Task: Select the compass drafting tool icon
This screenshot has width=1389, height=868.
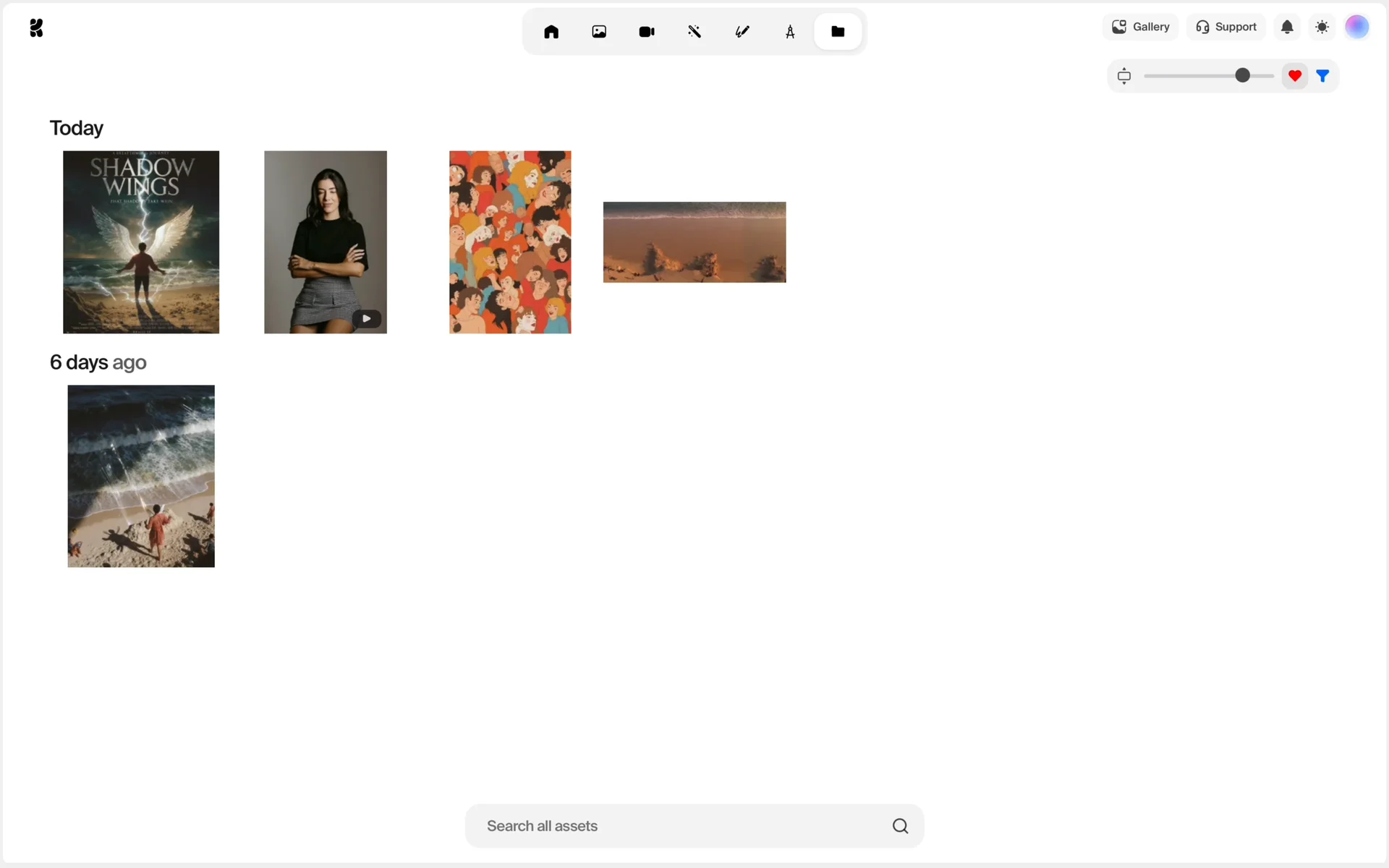Action: (790, 32)
